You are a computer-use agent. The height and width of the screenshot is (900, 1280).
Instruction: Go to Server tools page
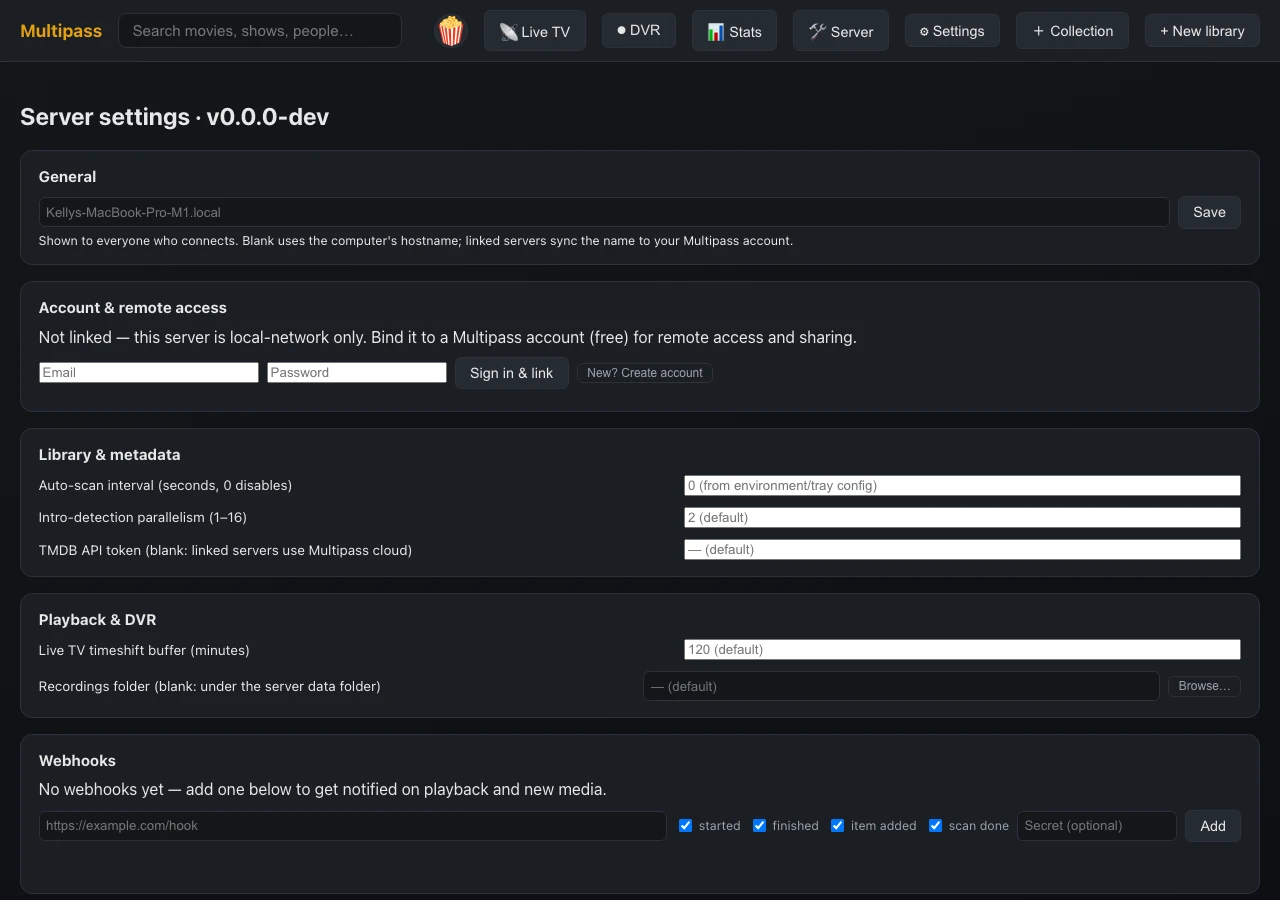pyautogui.click(x=841, y=31)
